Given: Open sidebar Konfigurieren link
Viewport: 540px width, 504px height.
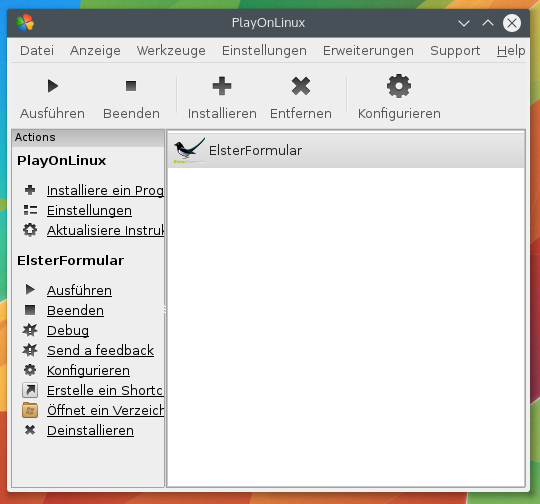Looking at the screenshot, I should [89, 370].
